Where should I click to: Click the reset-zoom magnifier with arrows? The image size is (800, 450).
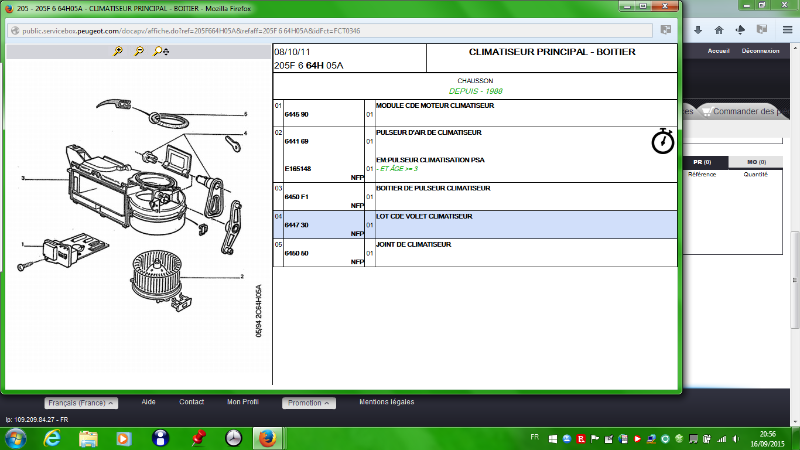[161, 51]
